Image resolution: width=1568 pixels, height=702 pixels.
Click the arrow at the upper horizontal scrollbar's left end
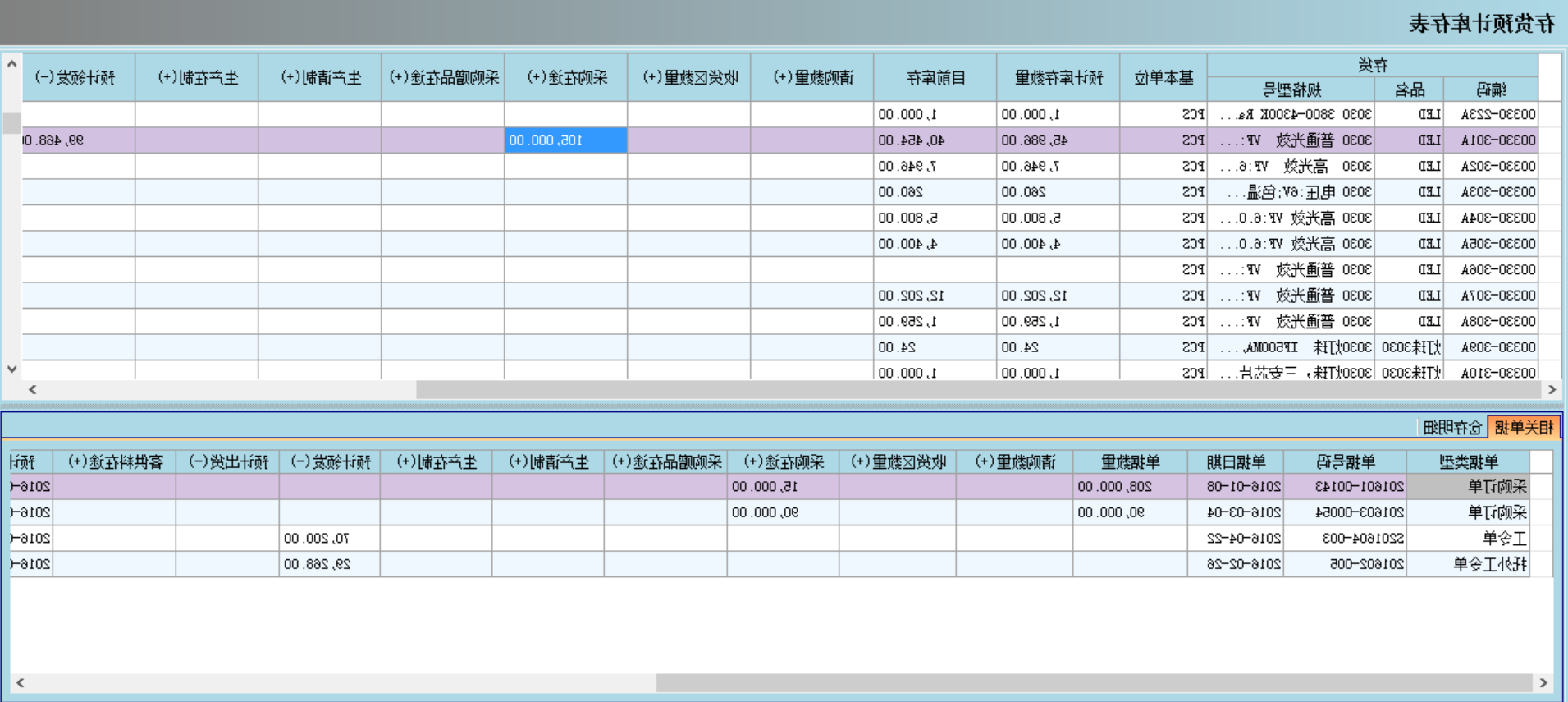pos(33,389)
